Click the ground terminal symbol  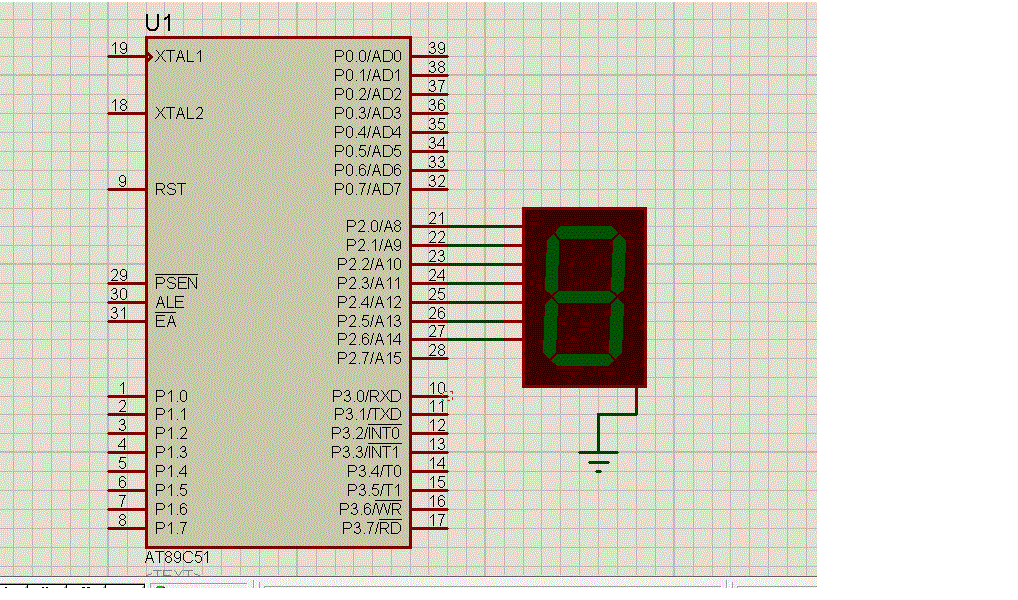tap(598, 462)
